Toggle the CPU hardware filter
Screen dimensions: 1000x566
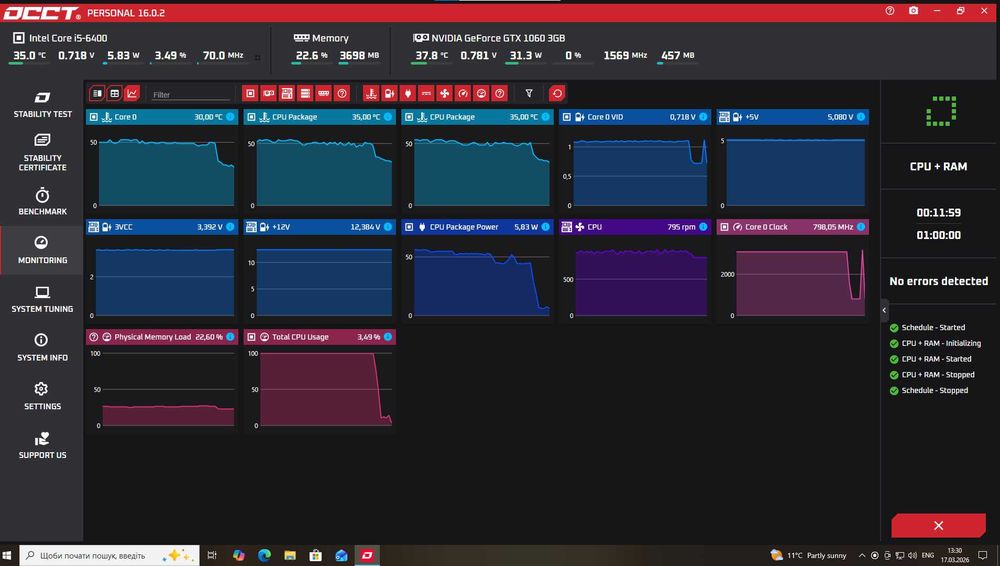(250, 94)
